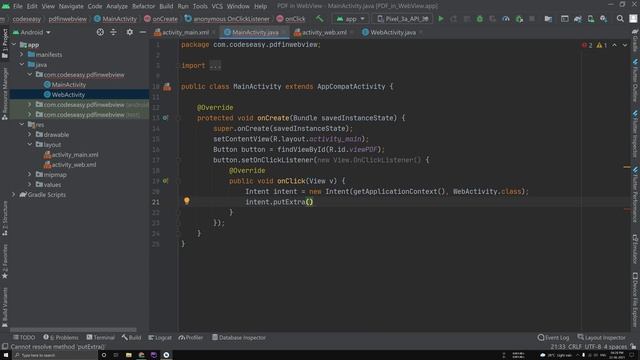
Task: Open the File menu
Action: click(18, 6)
